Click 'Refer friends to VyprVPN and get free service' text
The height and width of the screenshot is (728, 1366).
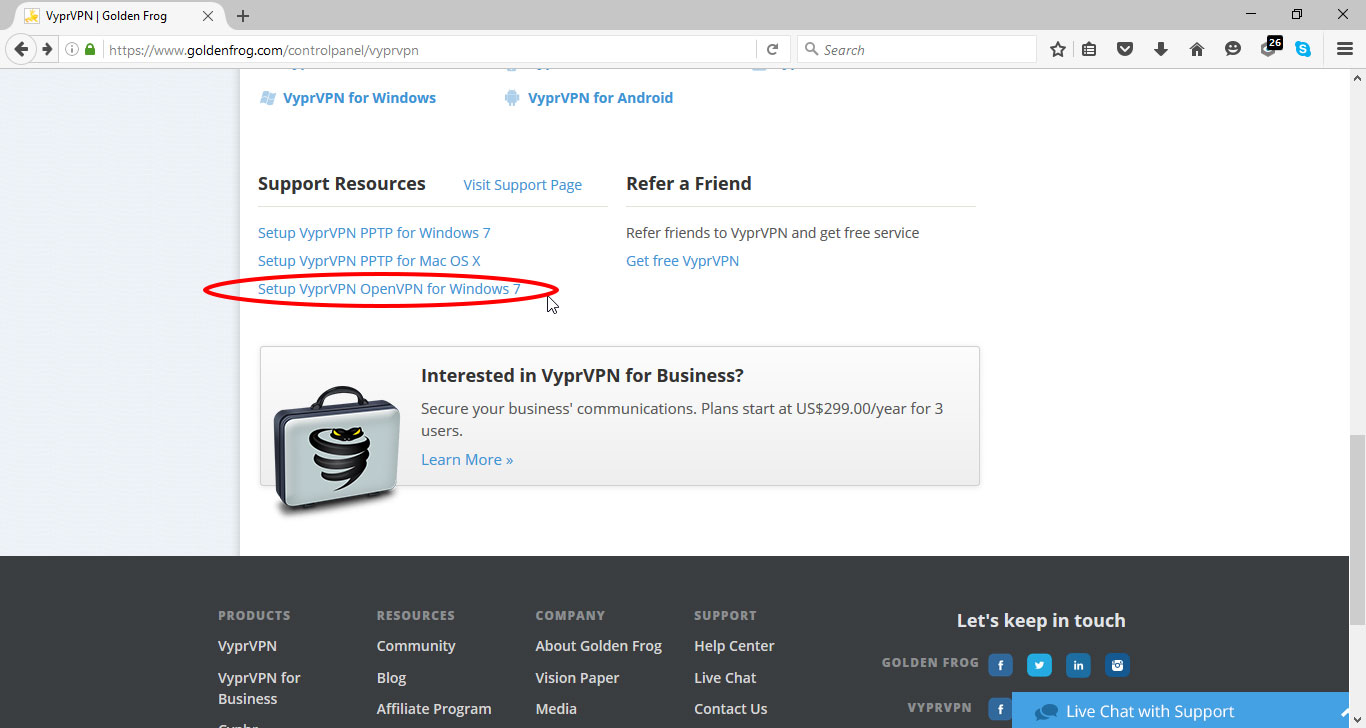tap(772, 233)
